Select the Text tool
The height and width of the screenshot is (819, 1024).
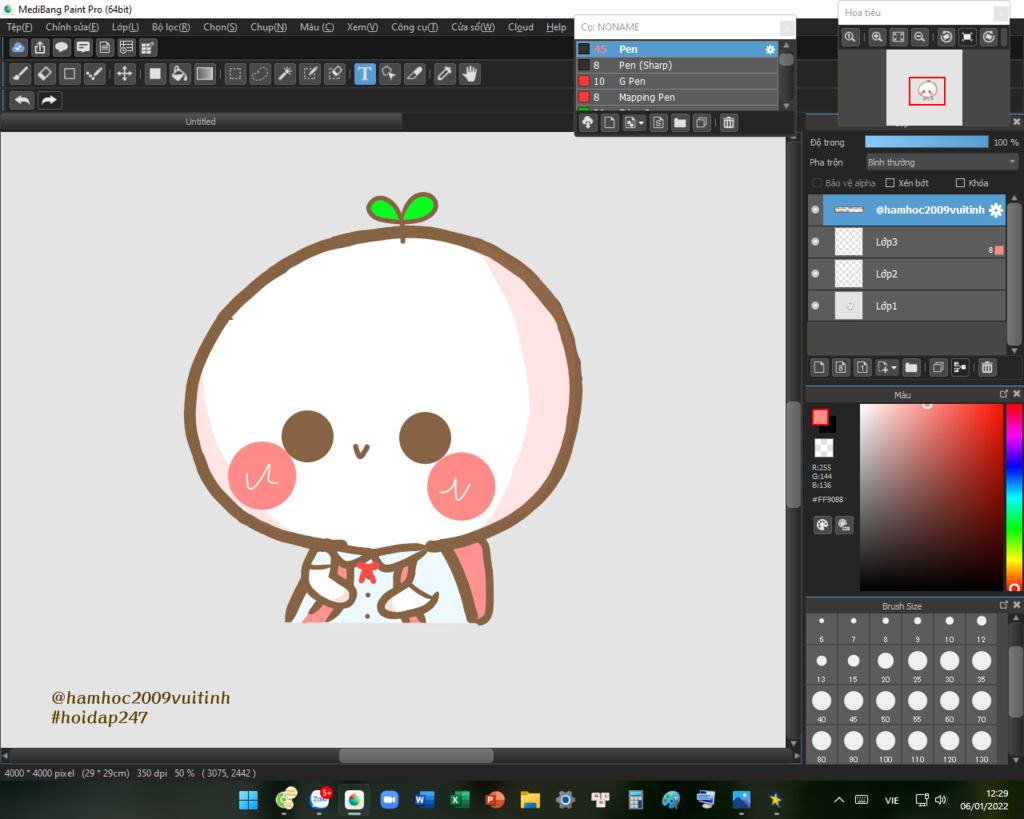pyautogui.click(x=364, y=74)
